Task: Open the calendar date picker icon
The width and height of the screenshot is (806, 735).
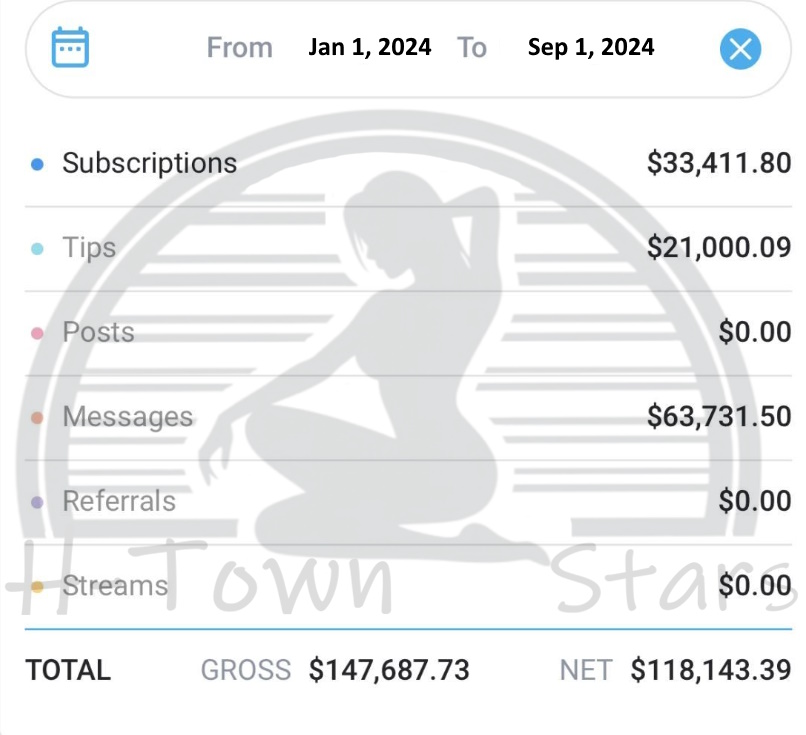Action: [x=70, y=47]
